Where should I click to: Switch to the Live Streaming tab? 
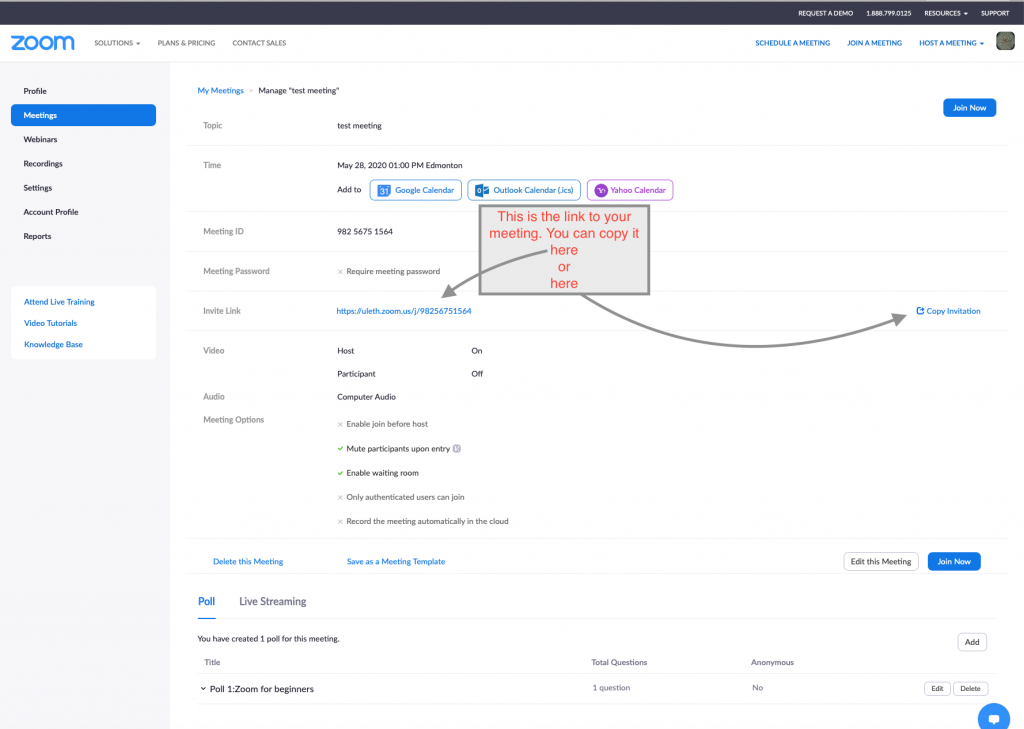[272, 601]
